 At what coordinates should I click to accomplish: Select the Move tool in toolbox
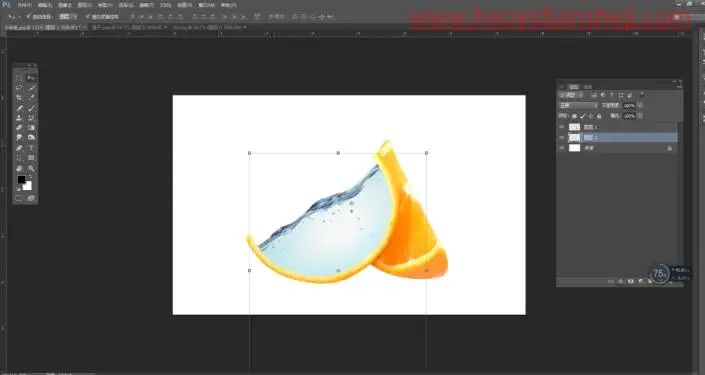click(31, 78)
